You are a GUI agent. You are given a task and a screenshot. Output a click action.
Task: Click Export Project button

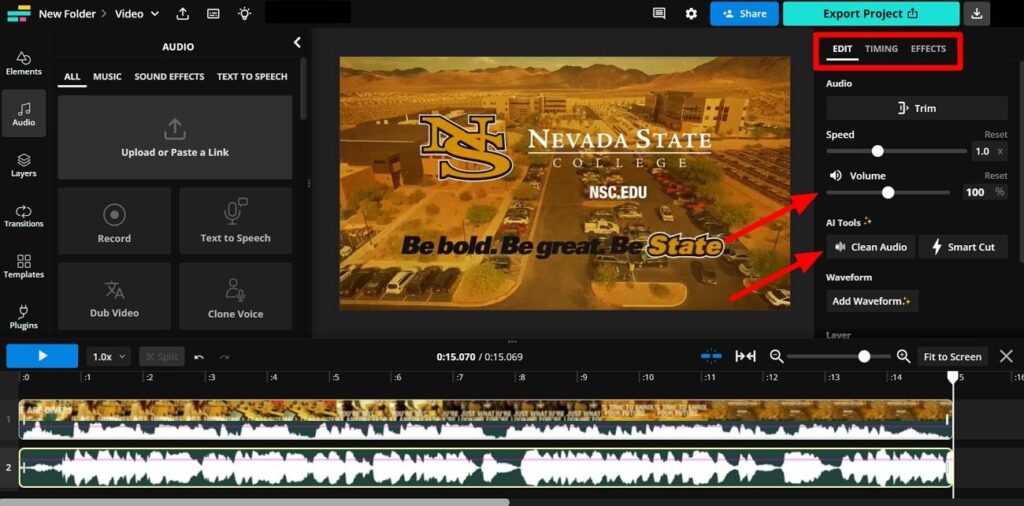pyautogui.click(x=871, y=14)
